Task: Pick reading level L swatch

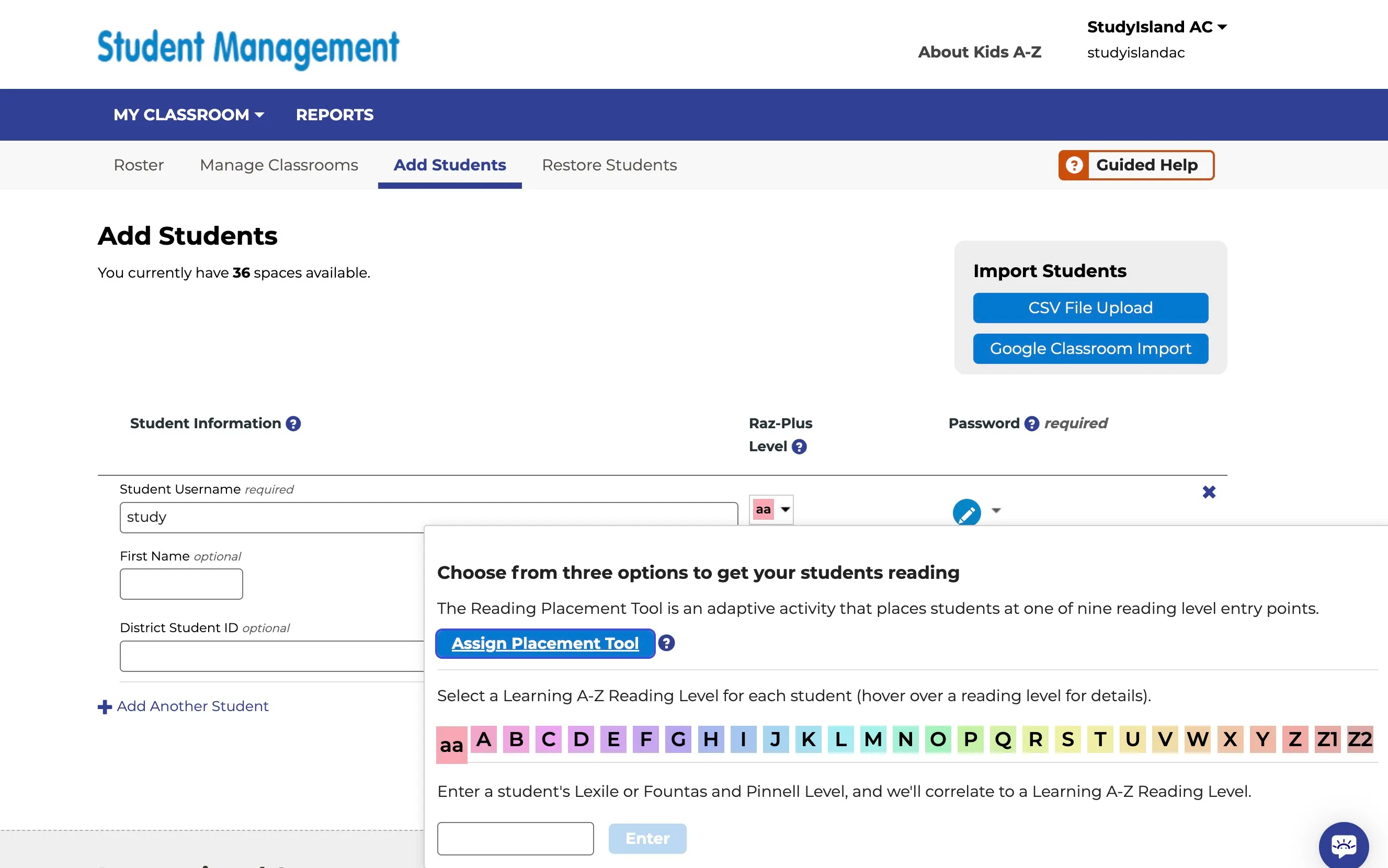Action: 841,739
